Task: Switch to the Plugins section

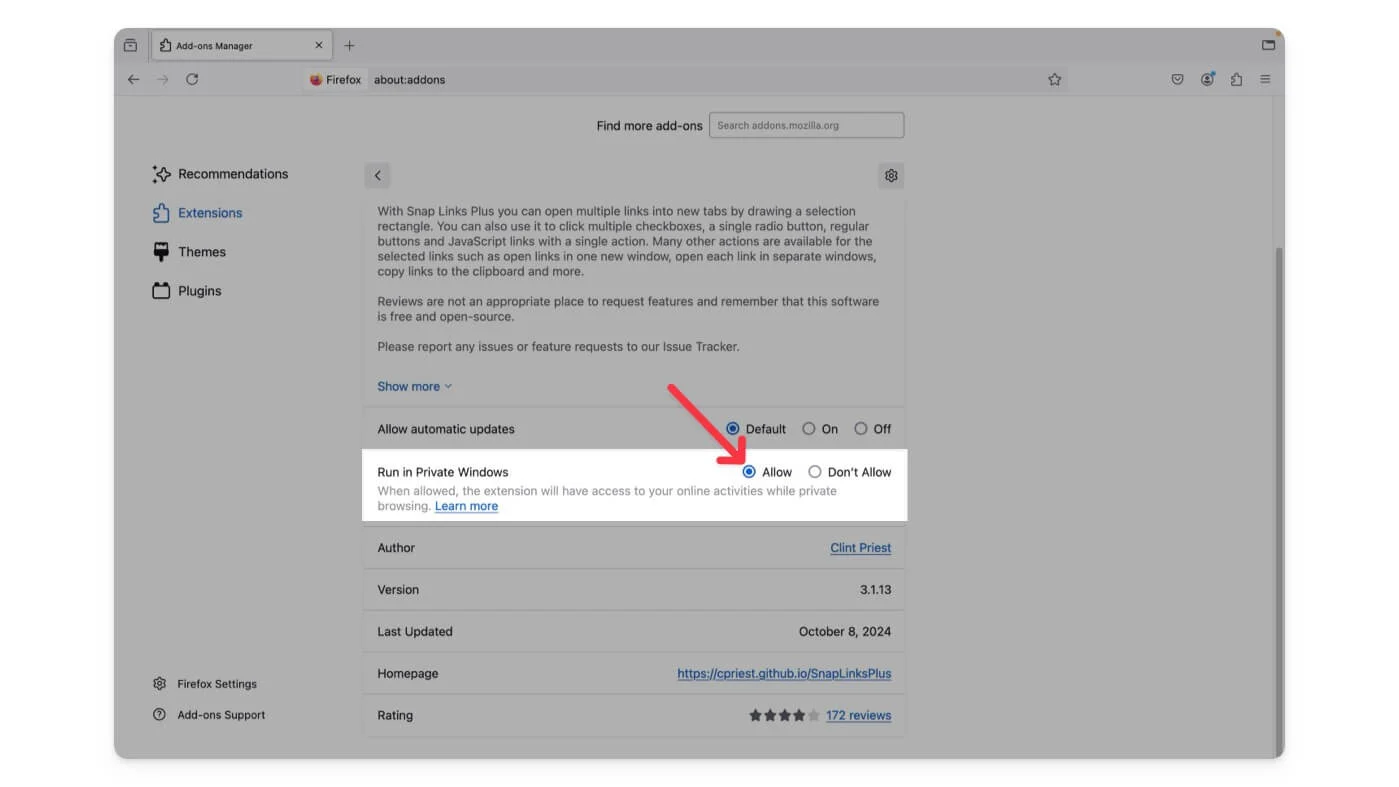Action: point(199,291)
